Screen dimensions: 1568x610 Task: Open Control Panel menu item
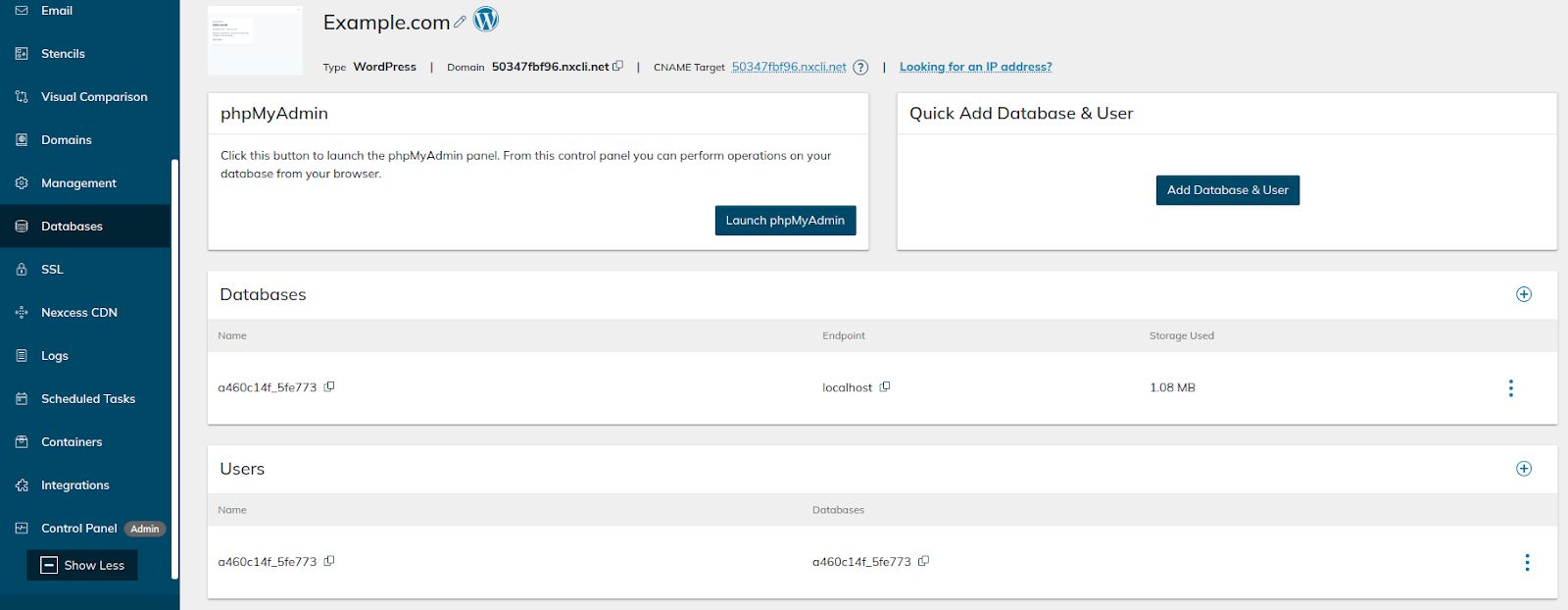[79, 529]
